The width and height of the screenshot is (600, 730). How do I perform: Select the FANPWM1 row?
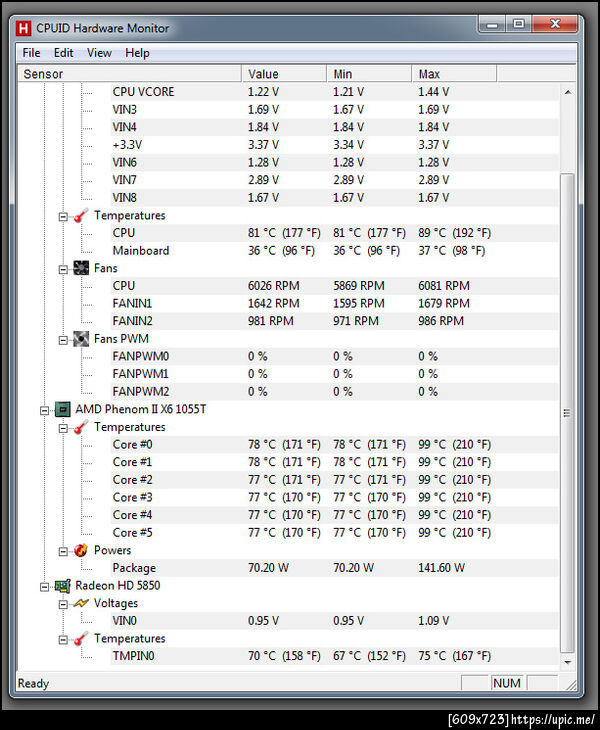pos(334,374)
